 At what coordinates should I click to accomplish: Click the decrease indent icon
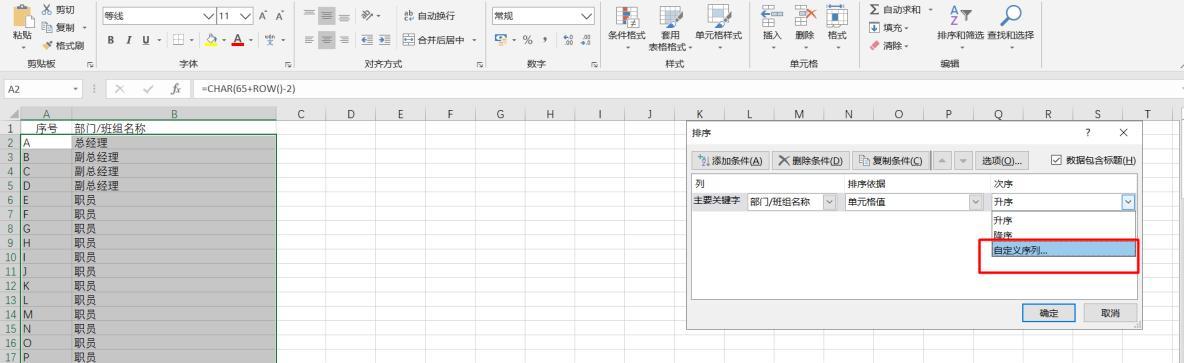pyautogui.click(x=367, y=40)
